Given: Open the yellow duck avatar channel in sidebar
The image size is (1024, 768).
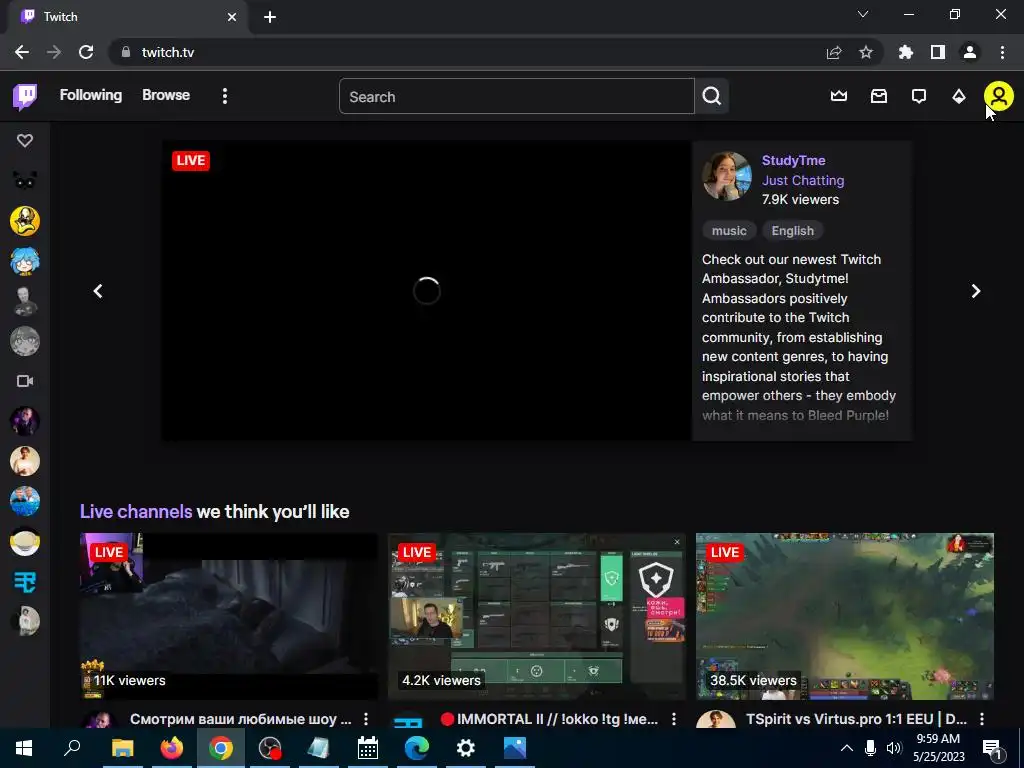Looking at the screenshot, I should tap(25, 221).
